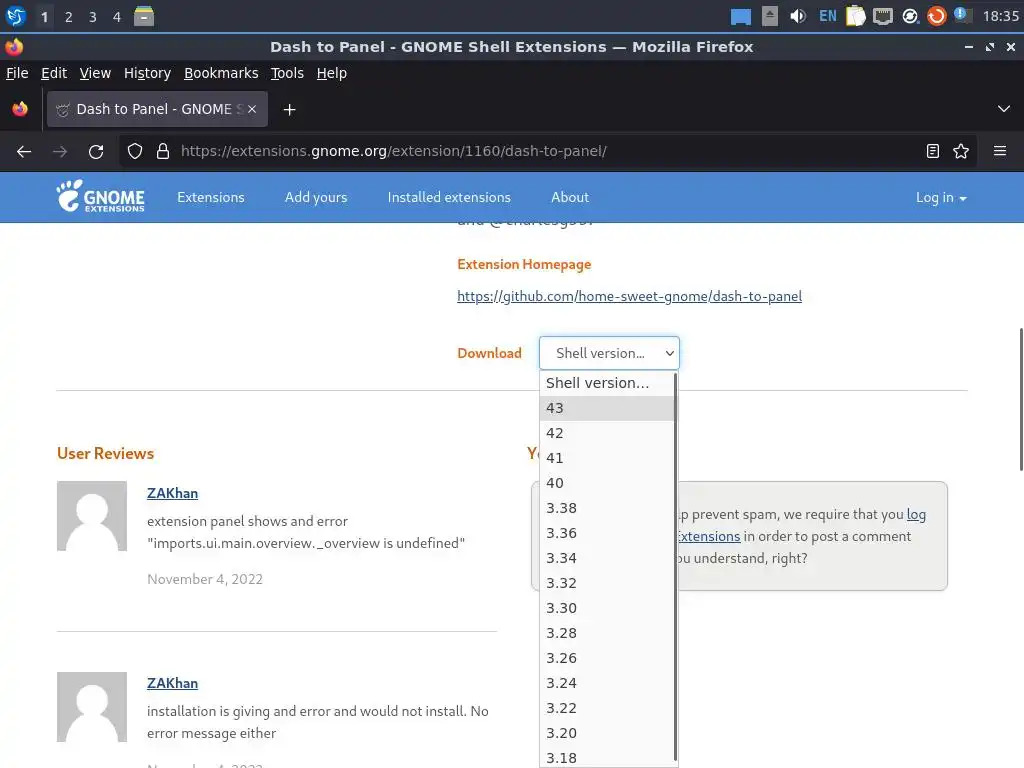This screenshot has height=768, width=1024.
Task: Switch to workspace 2
Action: (x=69, y=17)
